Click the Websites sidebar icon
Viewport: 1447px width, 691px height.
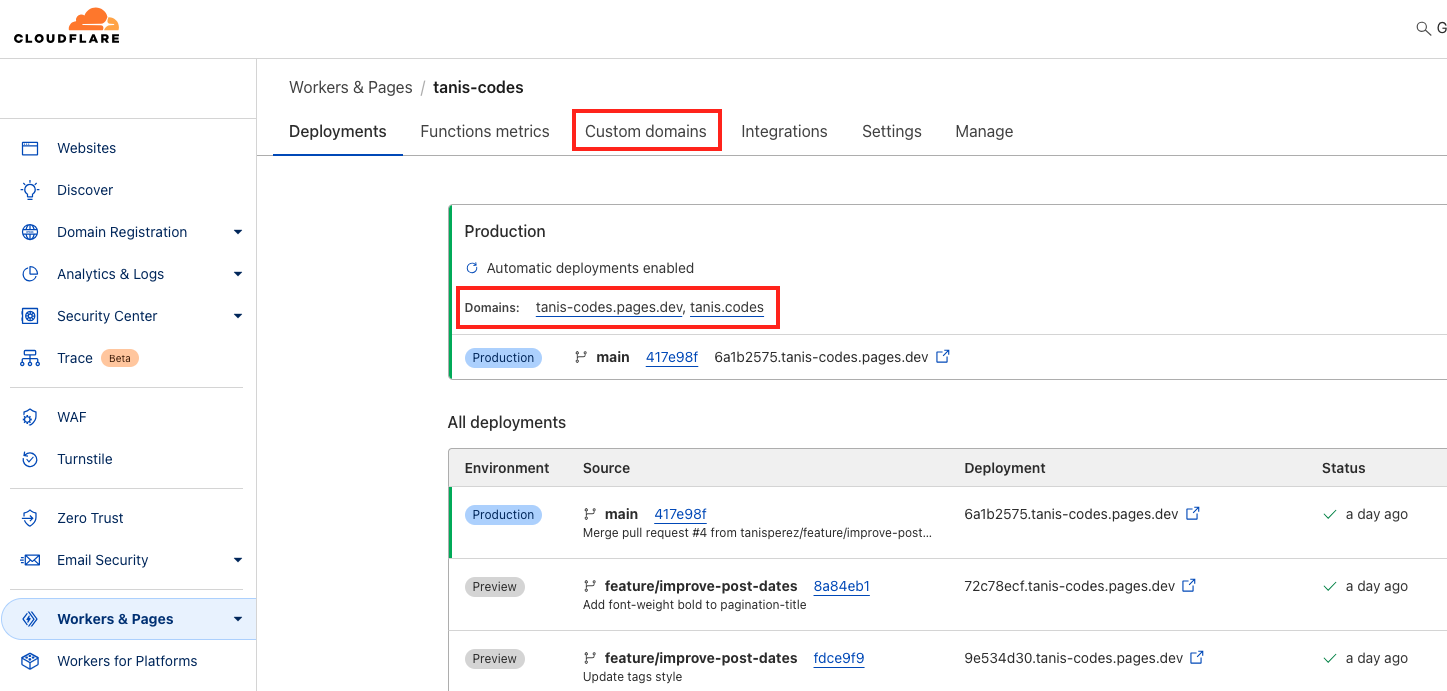(x=30, y=148)
